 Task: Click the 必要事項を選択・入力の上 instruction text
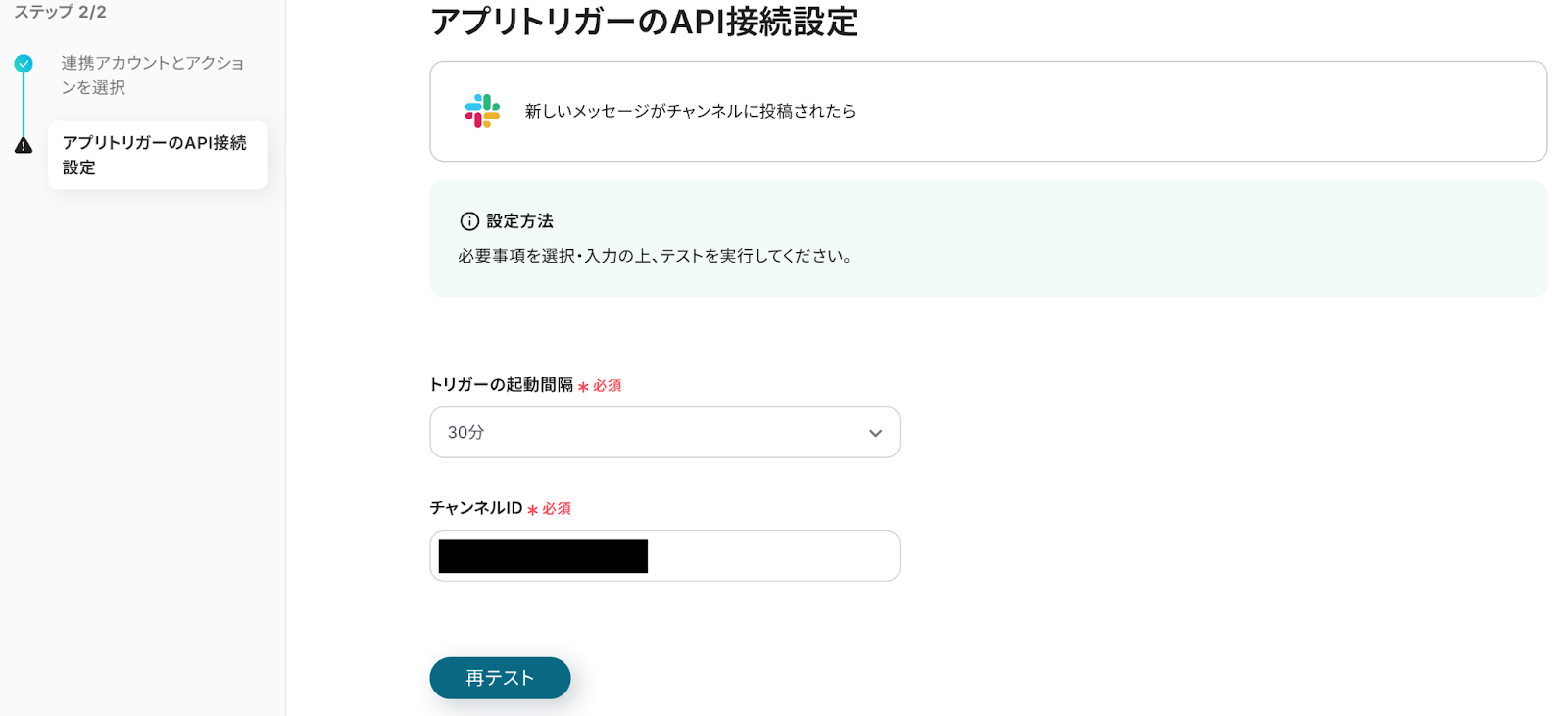655,256
